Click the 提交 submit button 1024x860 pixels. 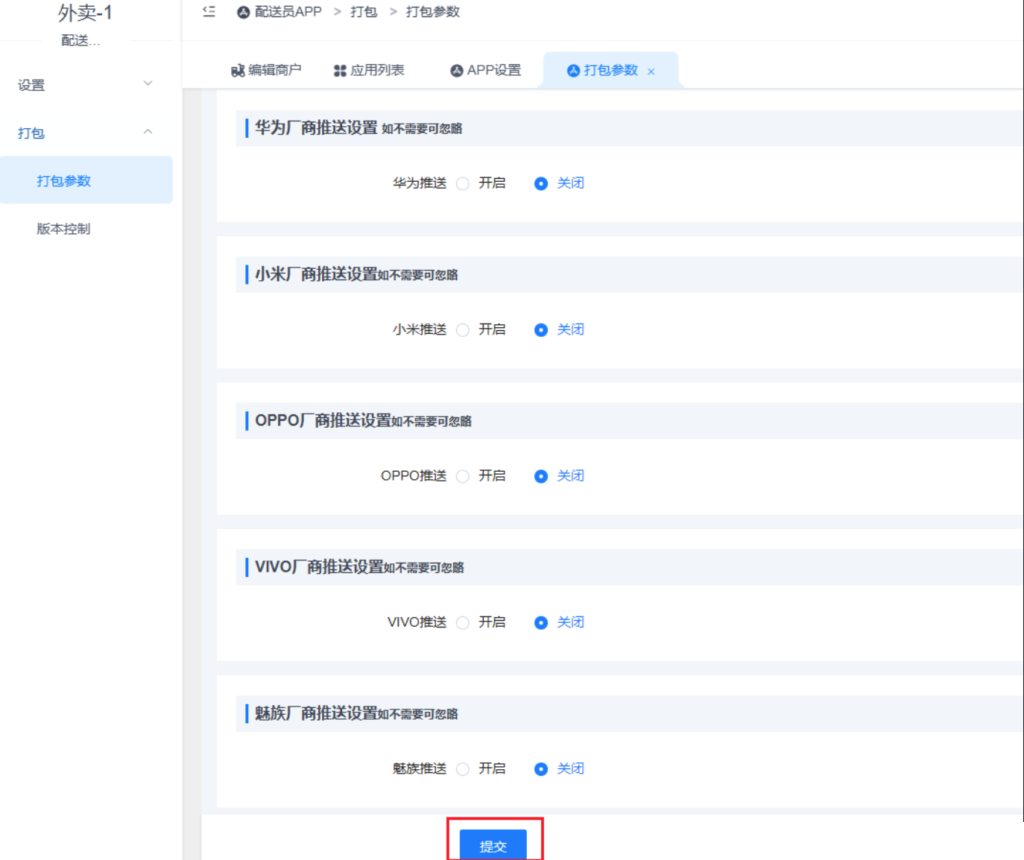click(493, 846)
